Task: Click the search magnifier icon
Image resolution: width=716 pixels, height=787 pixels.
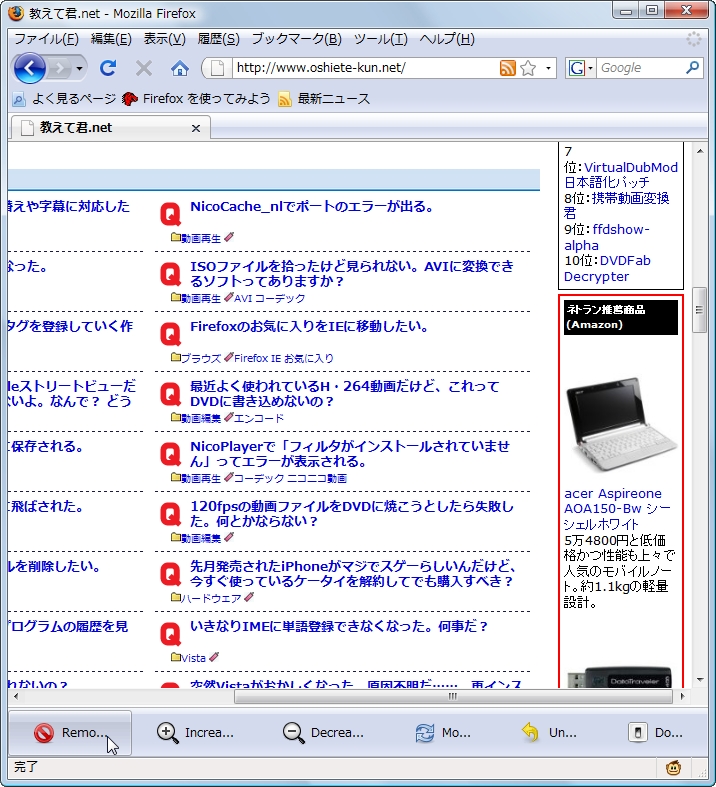Action: [x=692, y=67]
